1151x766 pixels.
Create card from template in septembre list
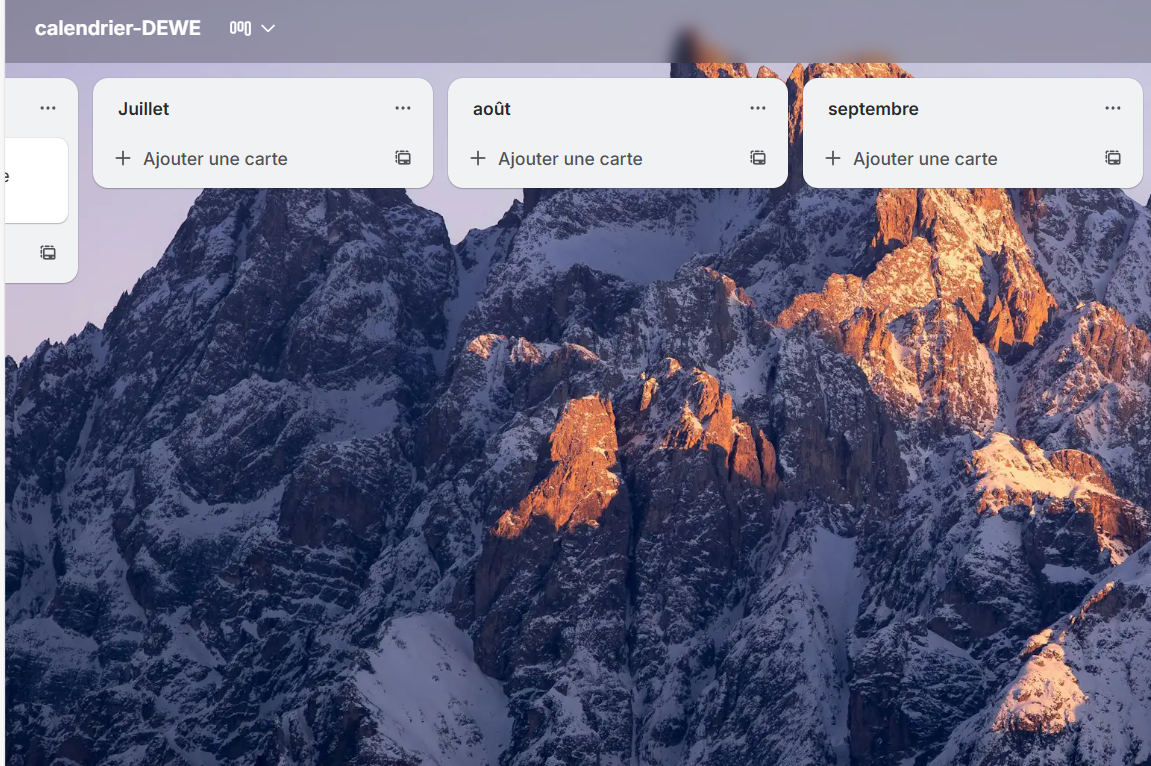[1113, 158]
